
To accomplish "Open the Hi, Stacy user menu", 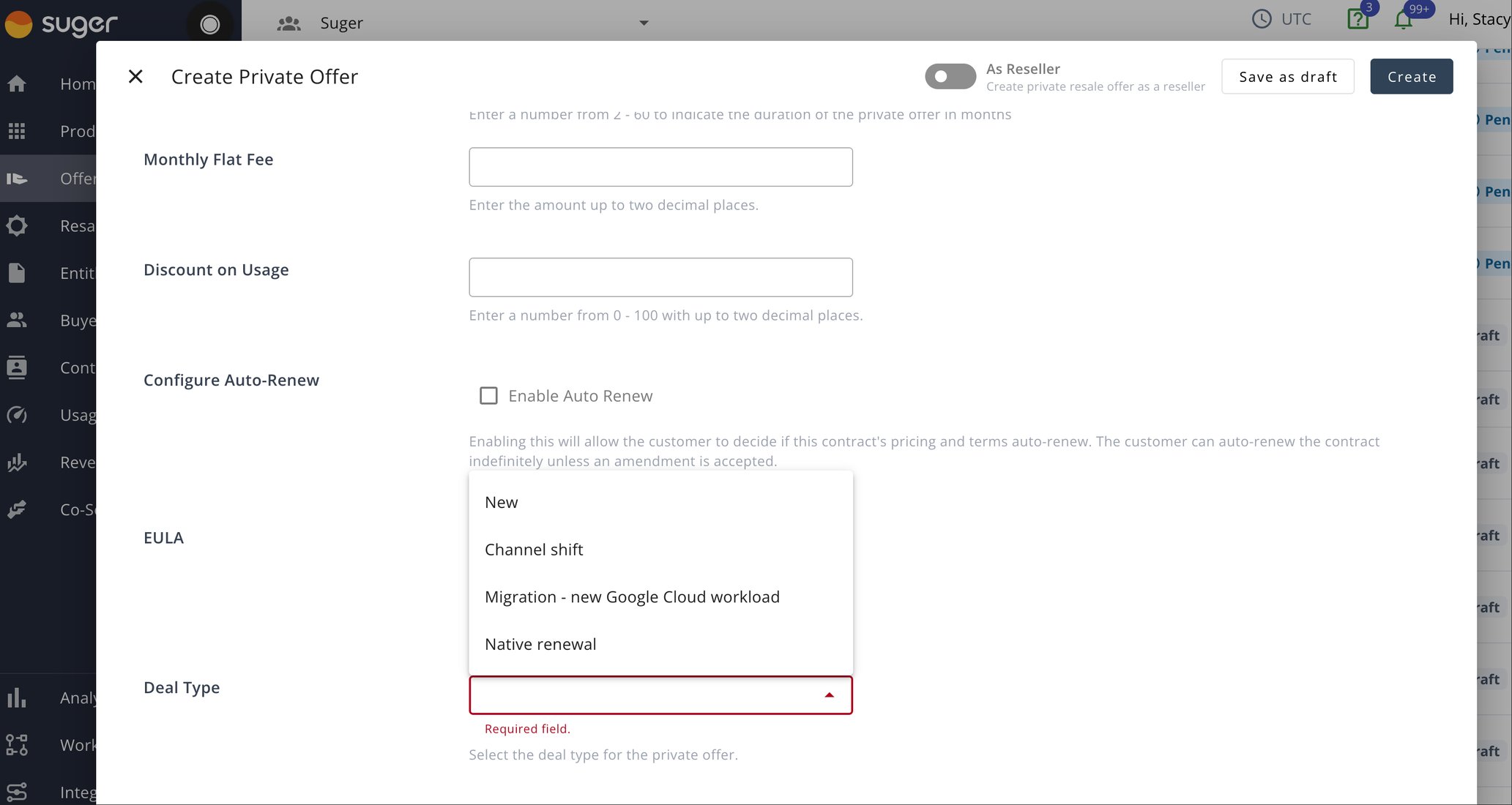I will (x=1479, y=19).
